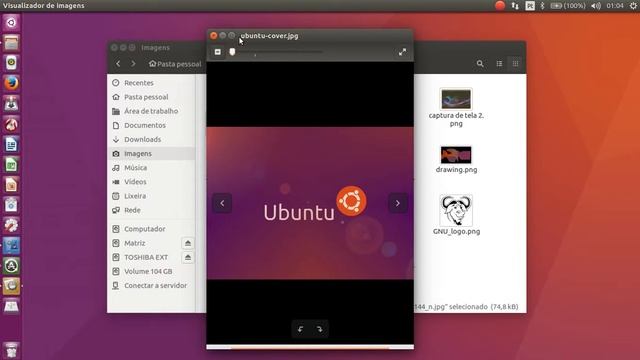Rotate image counterclockwise
The height and width of the screenshot is (360, 640).
[301, 329]
